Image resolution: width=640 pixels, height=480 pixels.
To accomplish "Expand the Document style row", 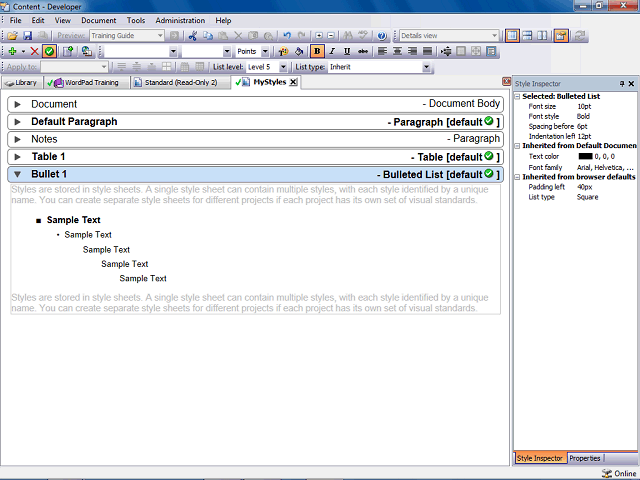I will (x=18, y=104).
